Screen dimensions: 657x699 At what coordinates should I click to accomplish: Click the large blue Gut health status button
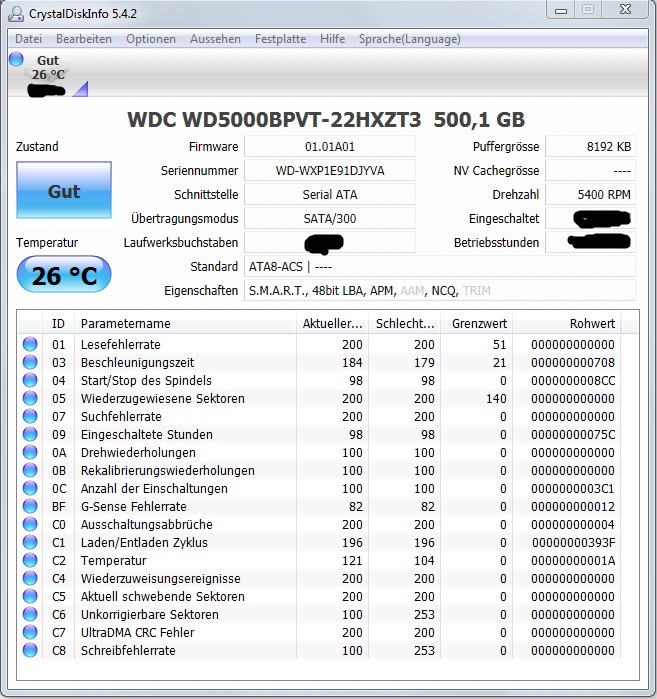click(64, 190)
